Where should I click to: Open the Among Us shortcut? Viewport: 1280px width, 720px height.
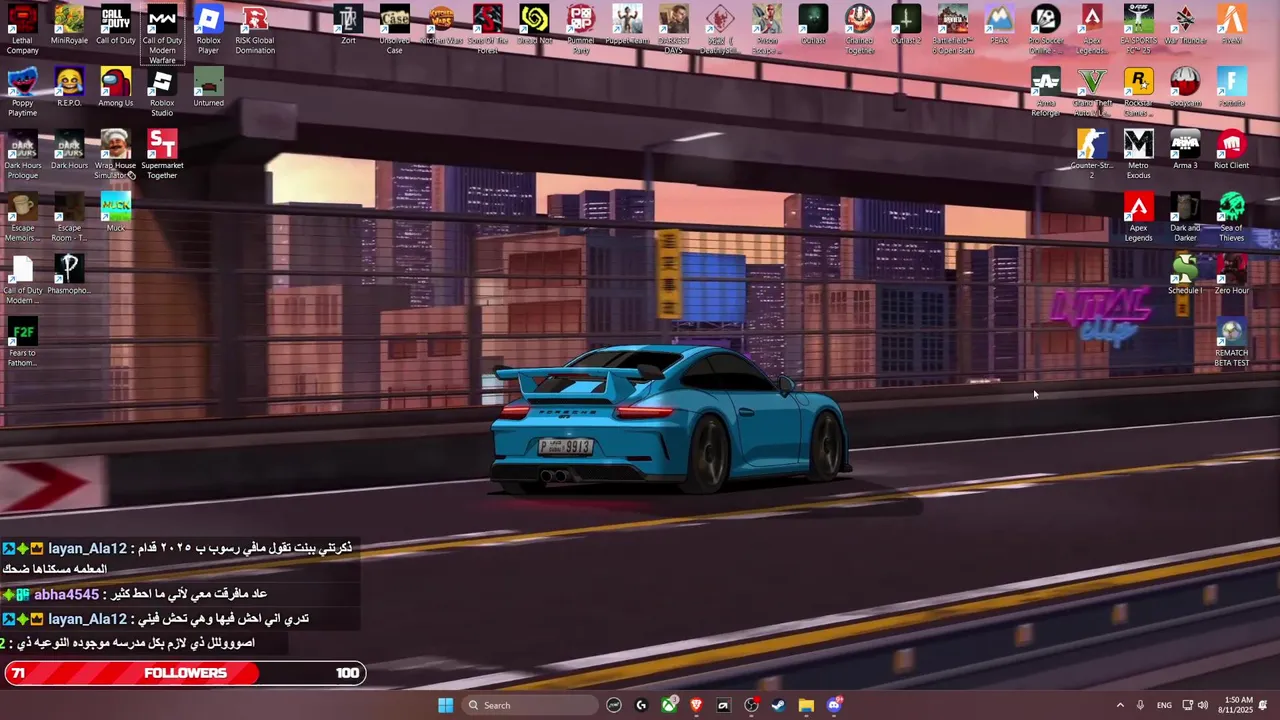coord(115,87)
